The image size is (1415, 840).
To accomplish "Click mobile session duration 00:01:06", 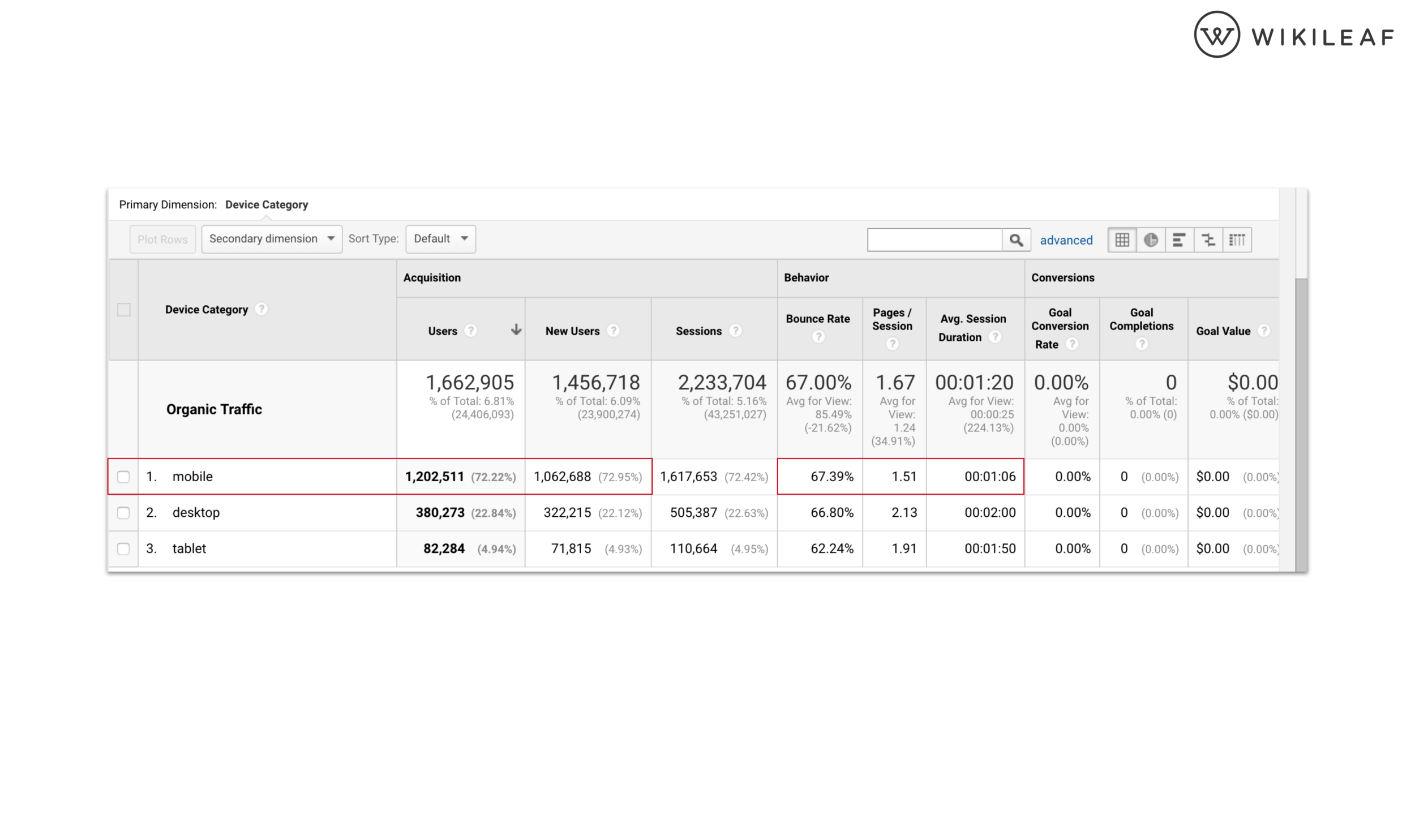I will coord(990,477).
